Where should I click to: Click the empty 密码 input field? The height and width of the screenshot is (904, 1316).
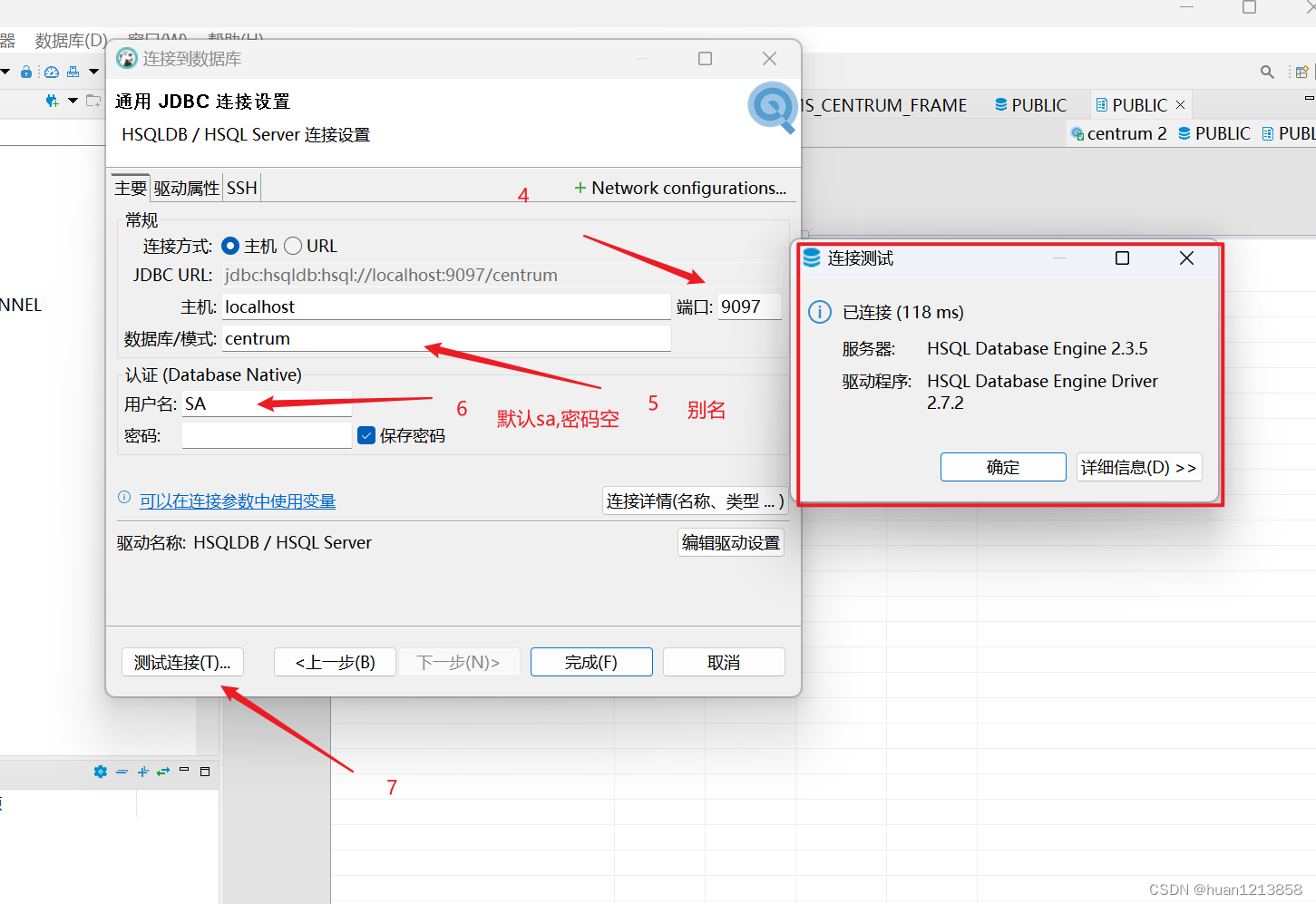coord(267,435)
